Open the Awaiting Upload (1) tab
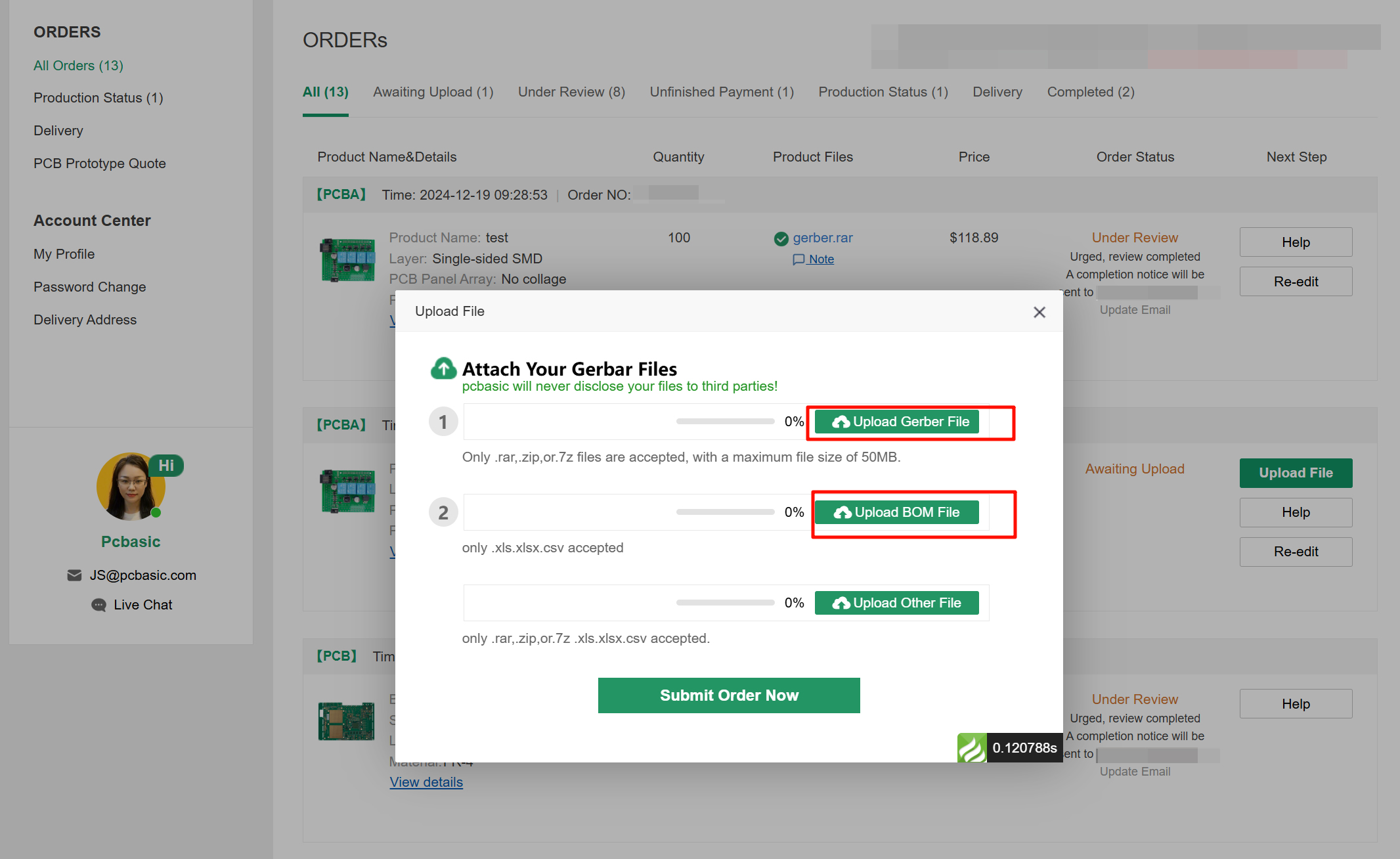Viewport: 1400px width, 859px height. pyautogui.click(x=433, y=92)
